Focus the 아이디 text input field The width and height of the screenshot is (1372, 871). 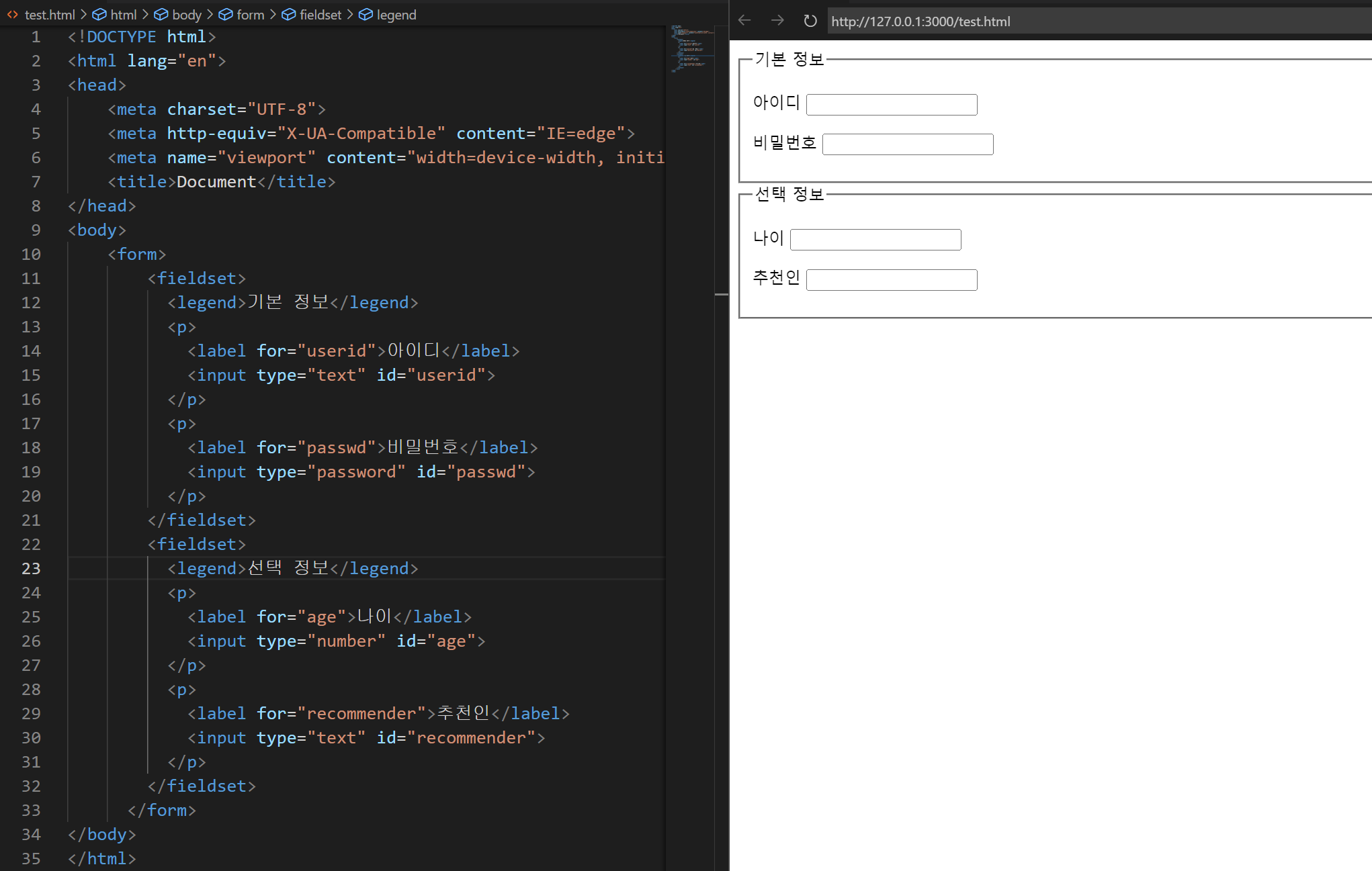tap(891, 105)
